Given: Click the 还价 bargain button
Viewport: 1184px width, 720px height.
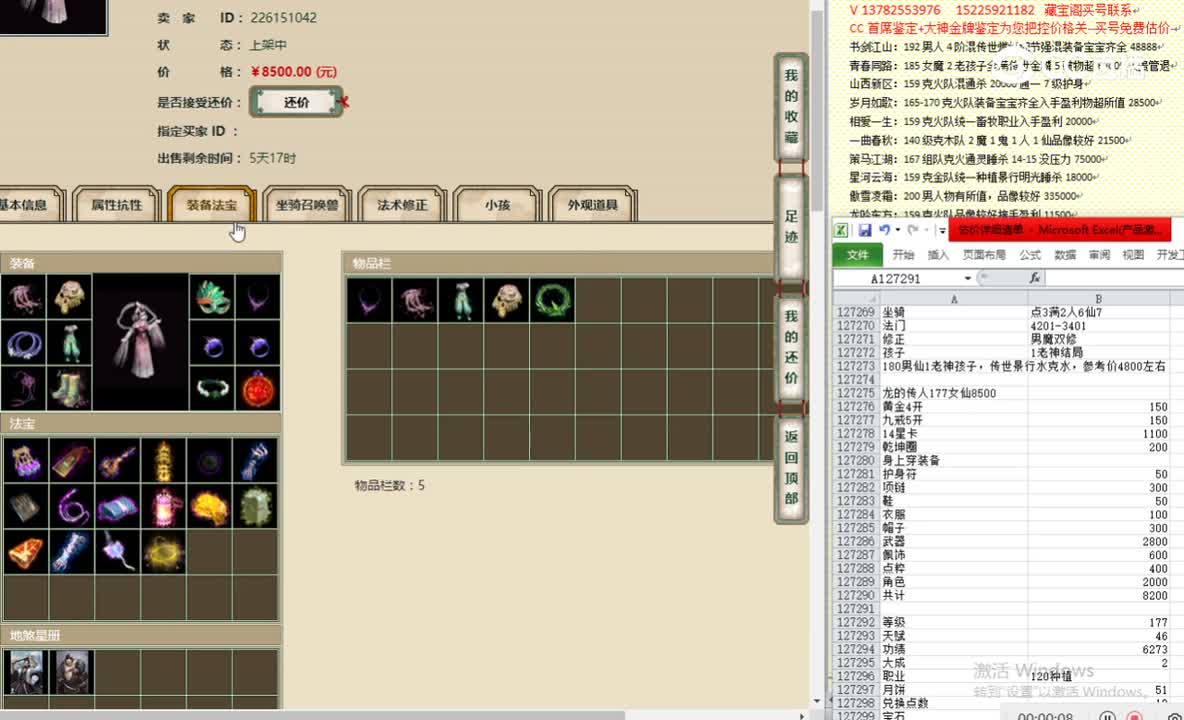Looking at the screenshot, I should coord(296,102).
